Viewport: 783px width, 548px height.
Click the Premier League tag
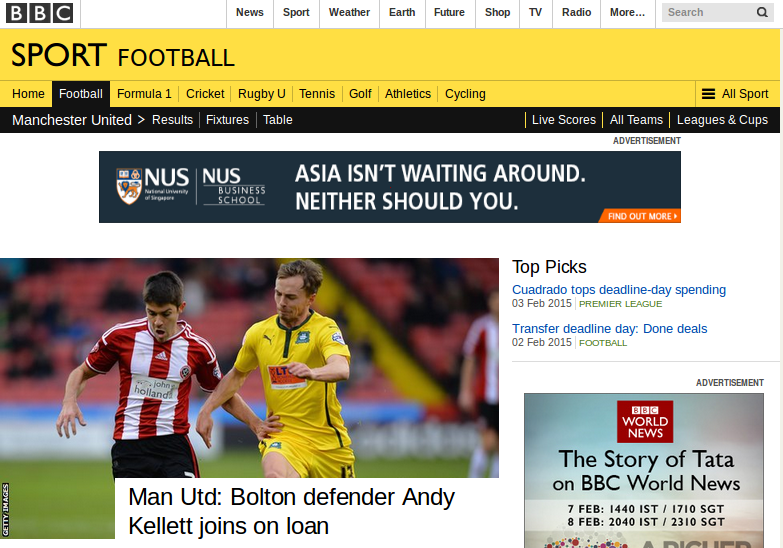[620, 304]
